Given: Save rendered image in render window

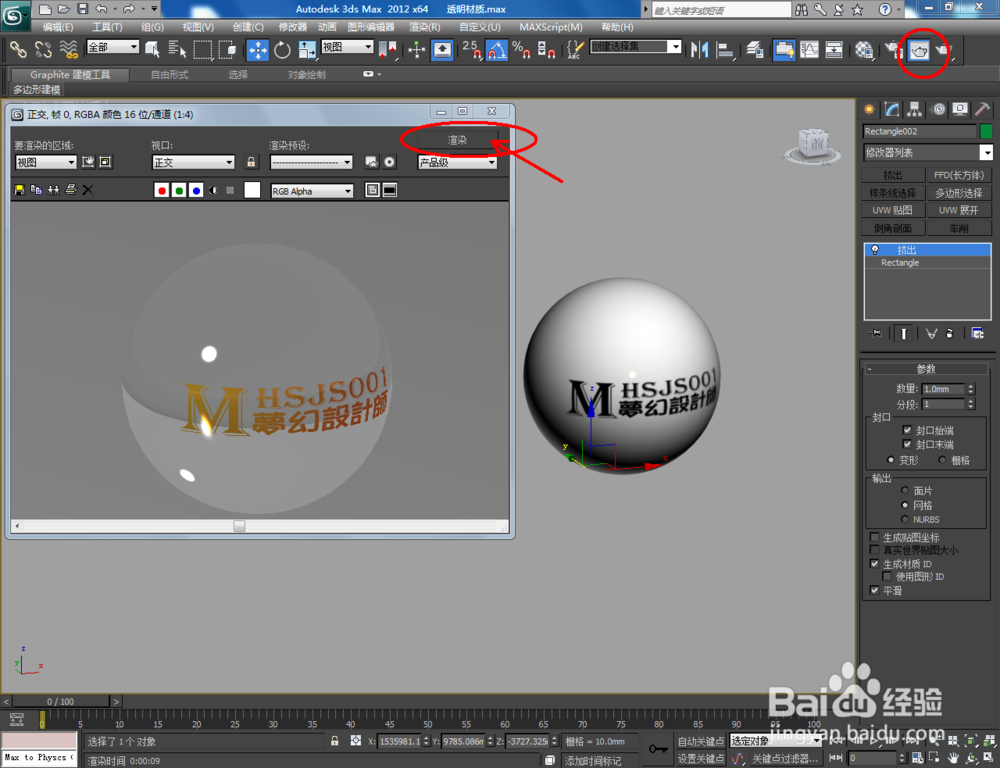Looking at the screenshot, I should click(19, 190).
